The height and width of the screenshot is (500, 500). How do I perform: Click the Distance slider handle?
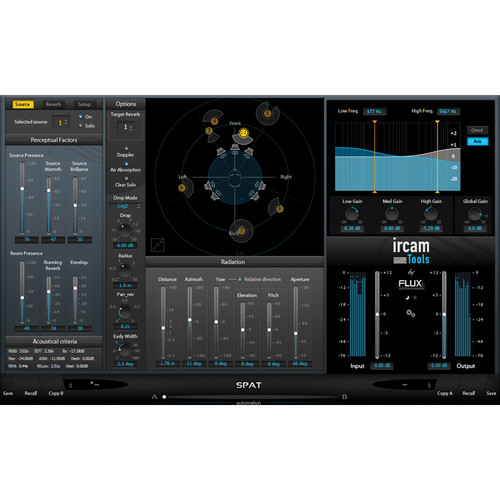pyautogui.click(x=163, y=328)
